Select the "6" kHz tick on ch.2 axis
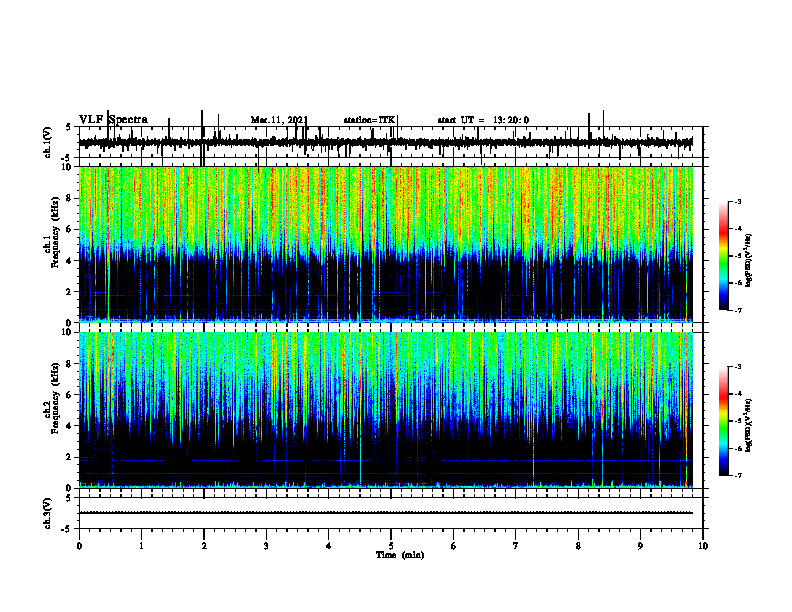Screen dimensions: 792x612 (69, 395)
